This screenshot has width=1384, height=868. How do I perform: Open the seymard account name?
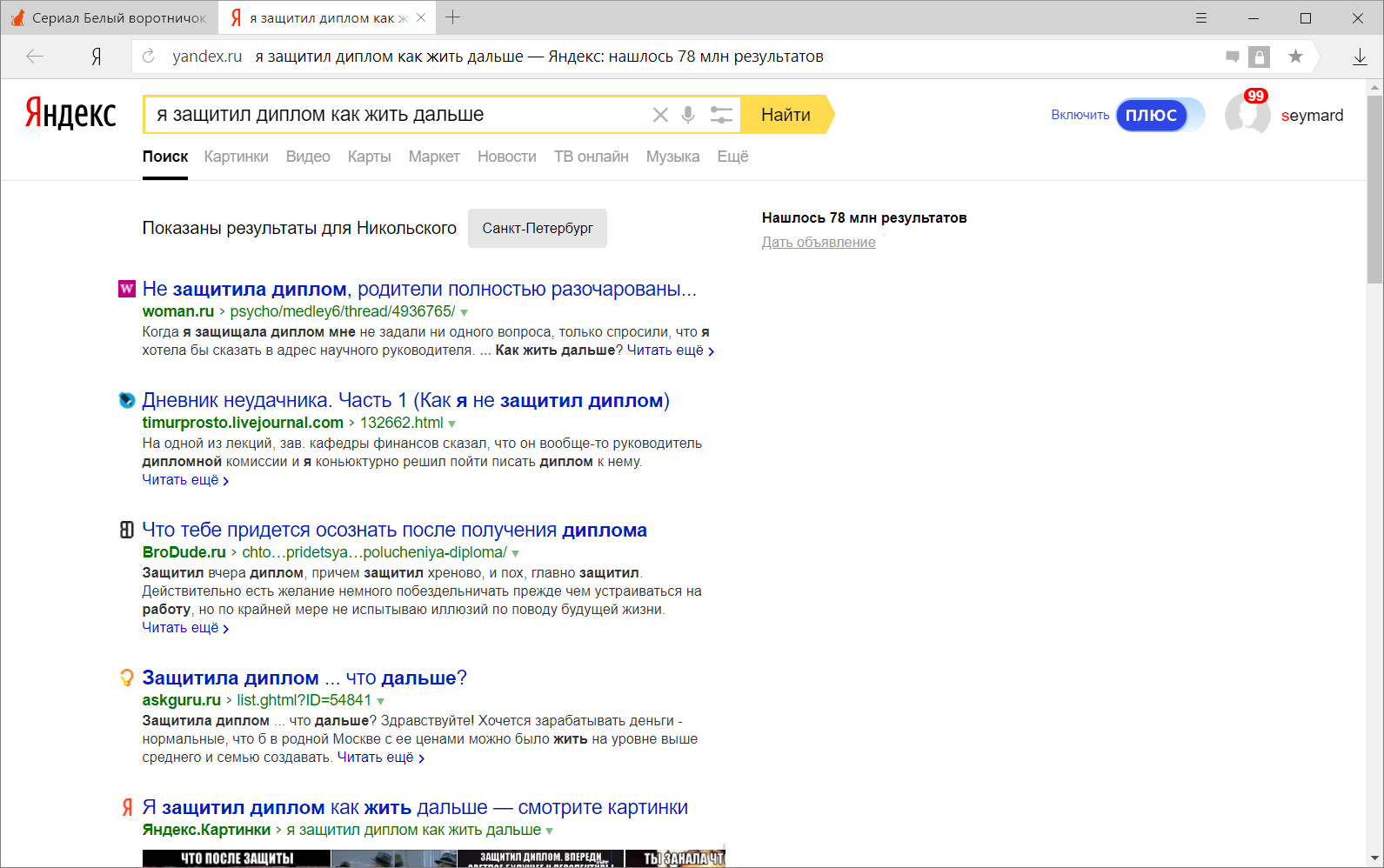point(1312,116)
